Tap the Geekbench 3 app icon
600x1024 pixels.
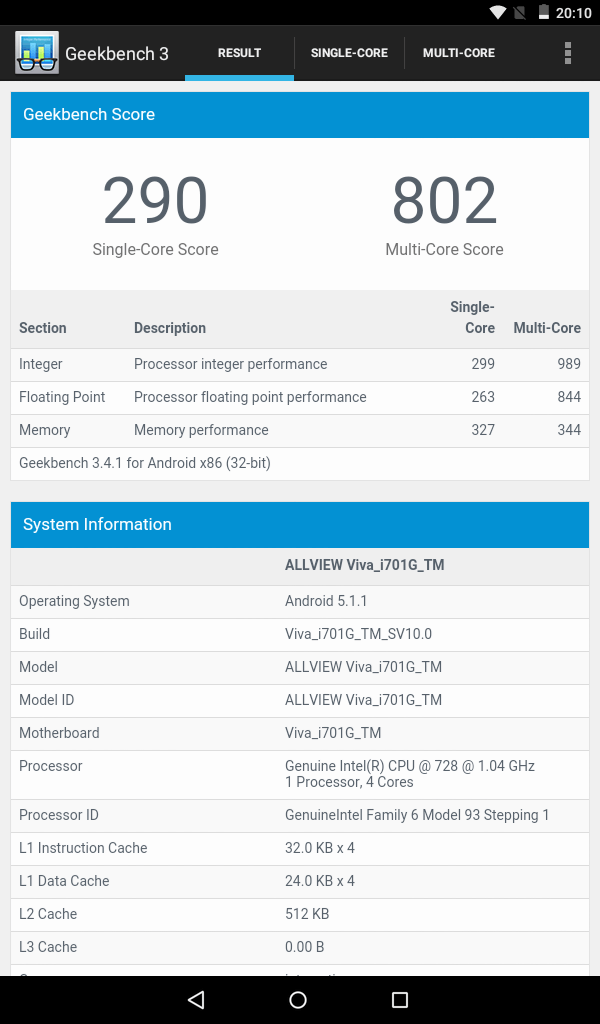pos(37,53)
